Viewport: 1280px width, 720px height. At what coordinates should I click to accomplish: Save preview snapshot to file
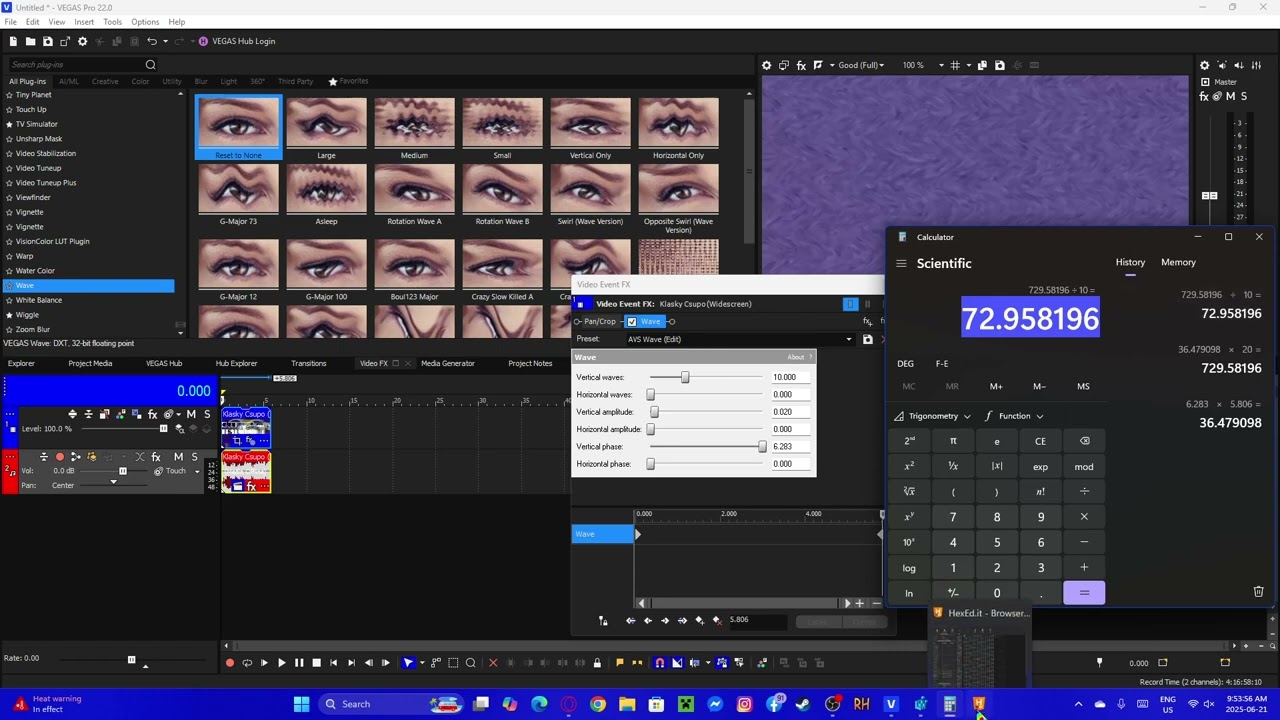coord(999,65)
